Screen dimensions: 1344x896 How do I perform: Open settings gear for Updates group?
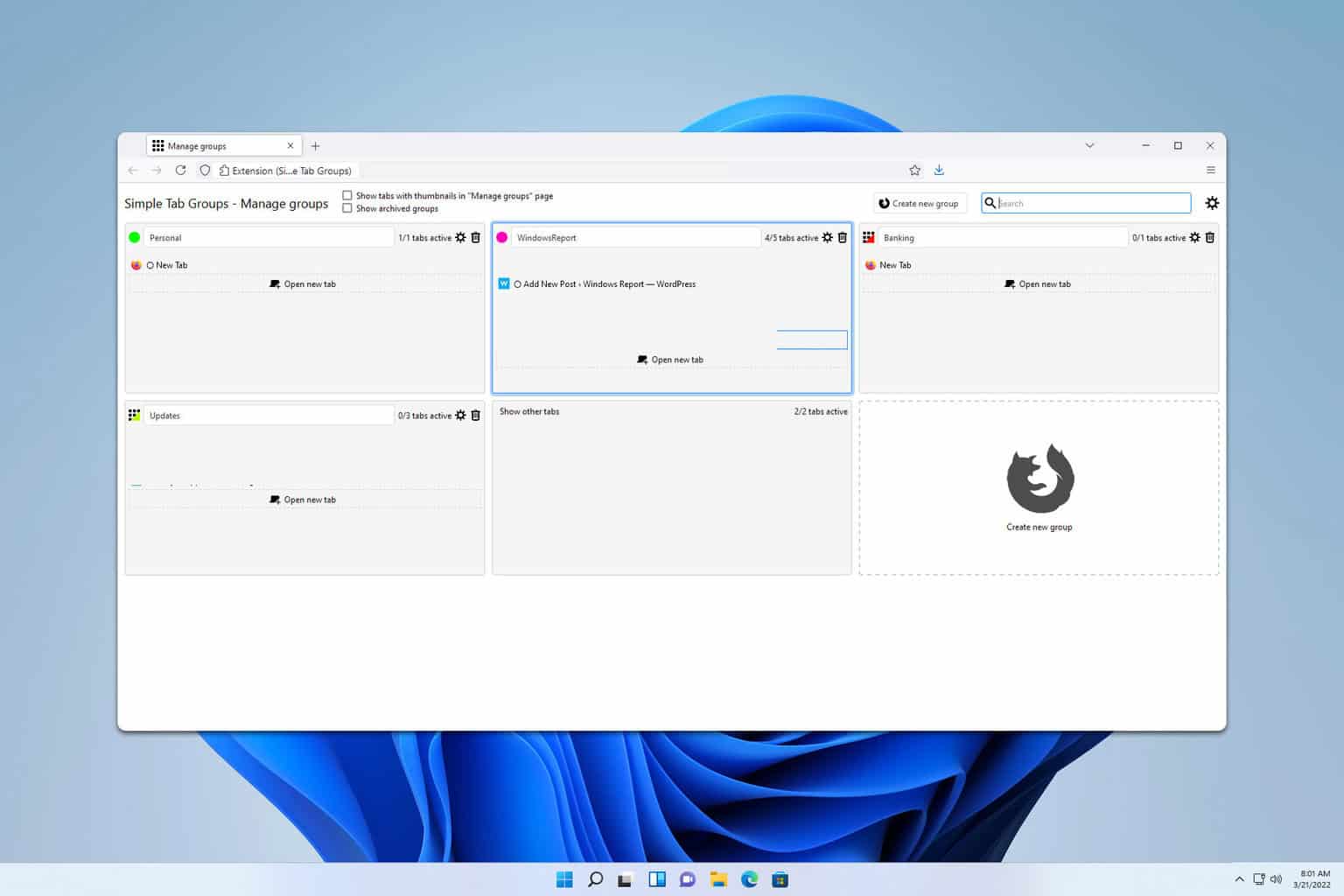point(460,415)
